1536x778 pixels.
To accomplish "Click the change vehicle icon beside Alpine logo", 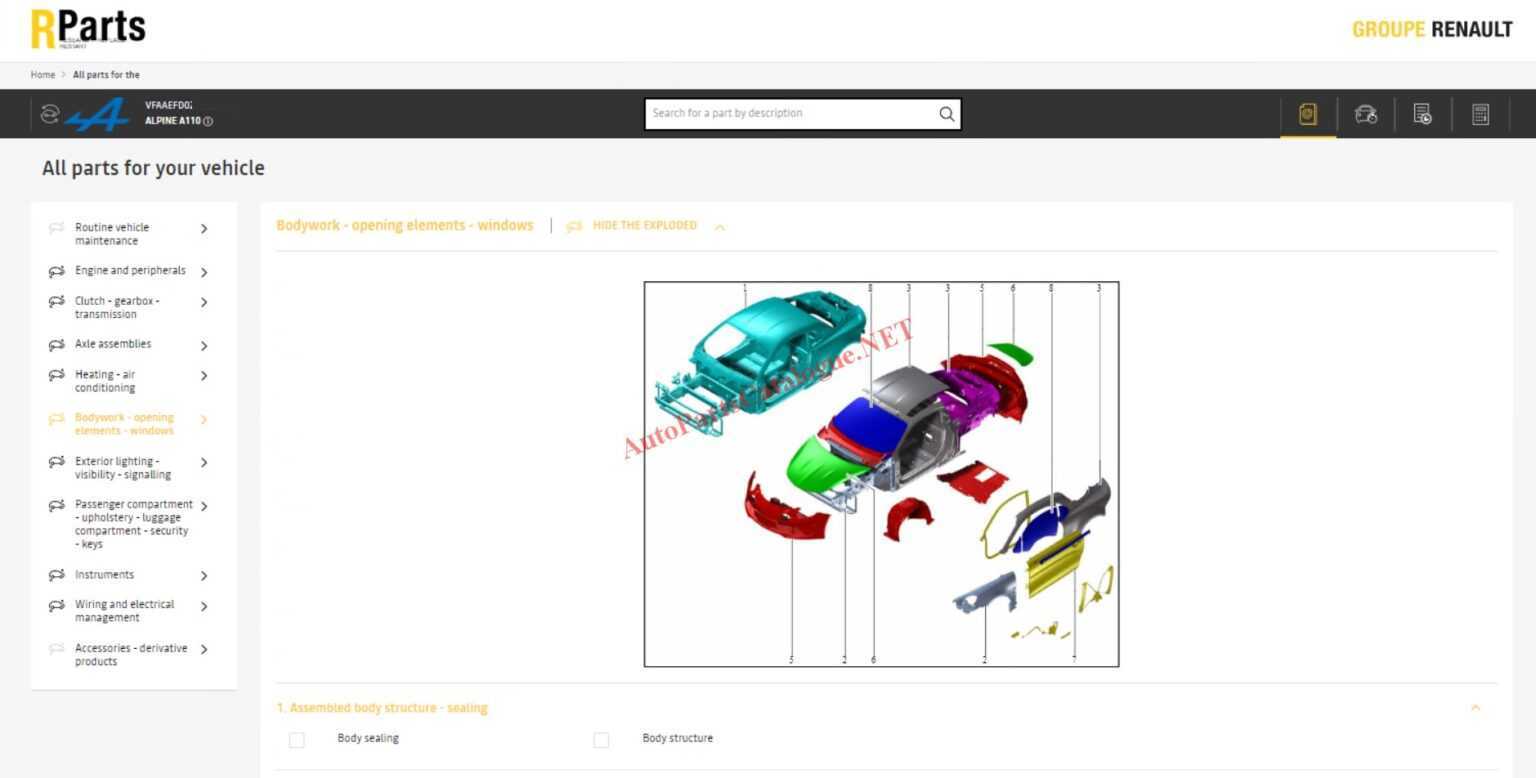I will click(x=50, y=114).
